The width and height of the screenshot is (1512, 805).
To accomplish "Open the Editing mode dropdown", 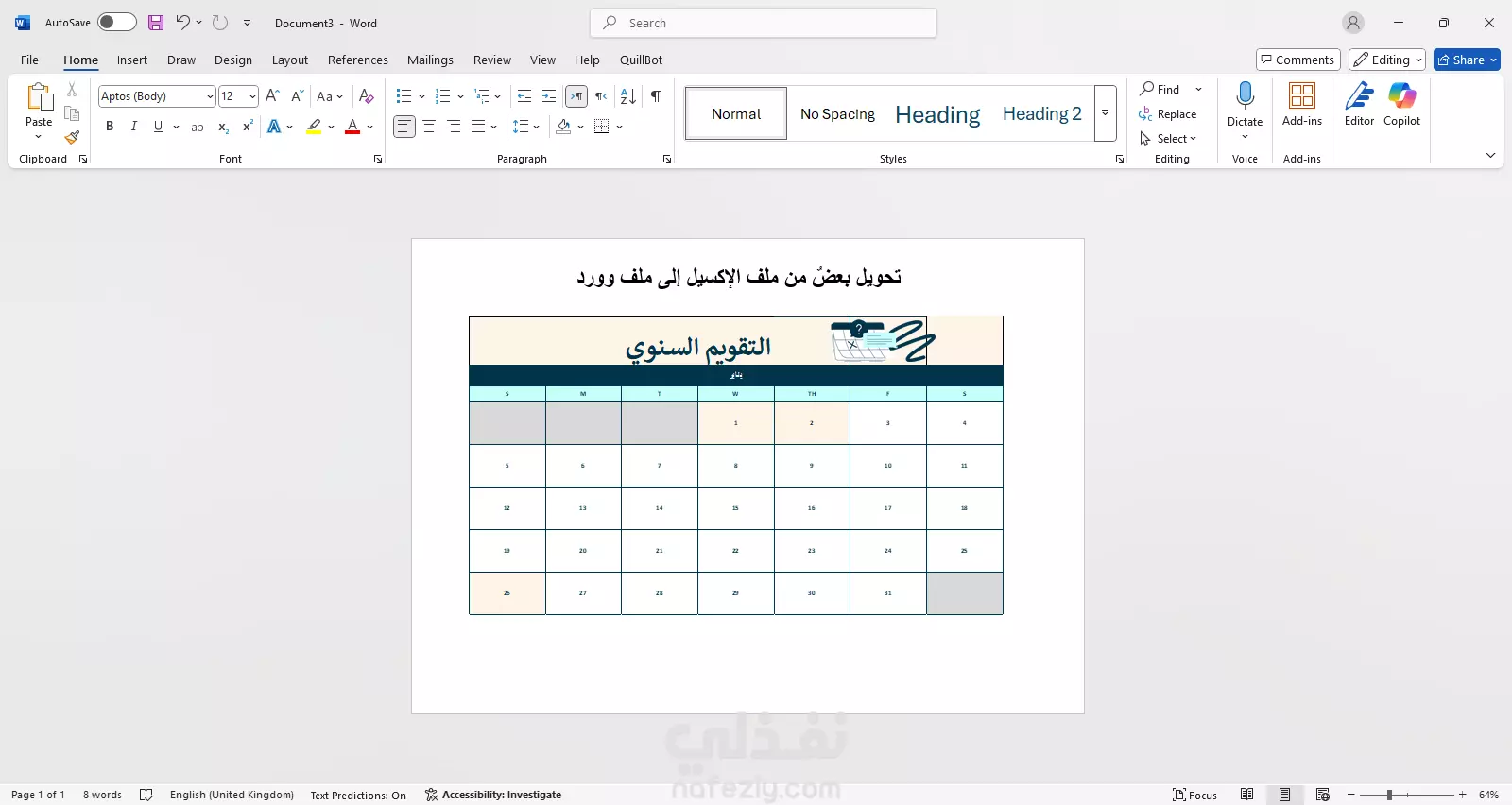I will 1386,60.
